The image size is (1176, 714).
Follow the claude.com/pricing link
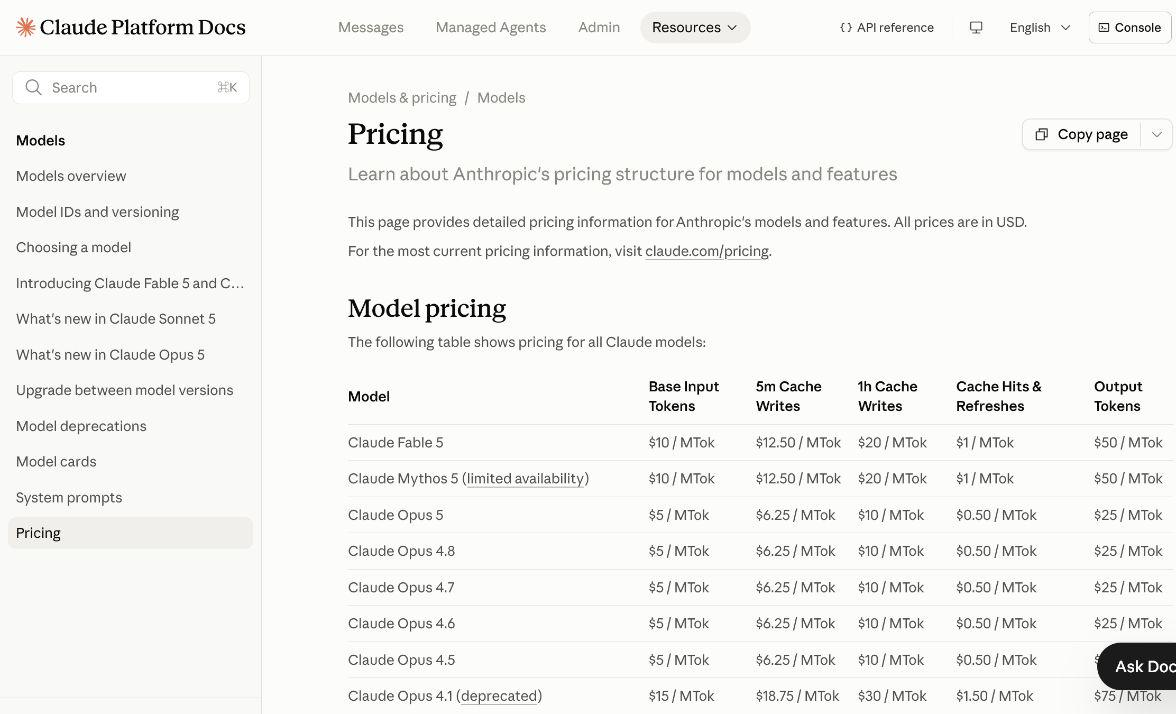click(x=706, y=251)
